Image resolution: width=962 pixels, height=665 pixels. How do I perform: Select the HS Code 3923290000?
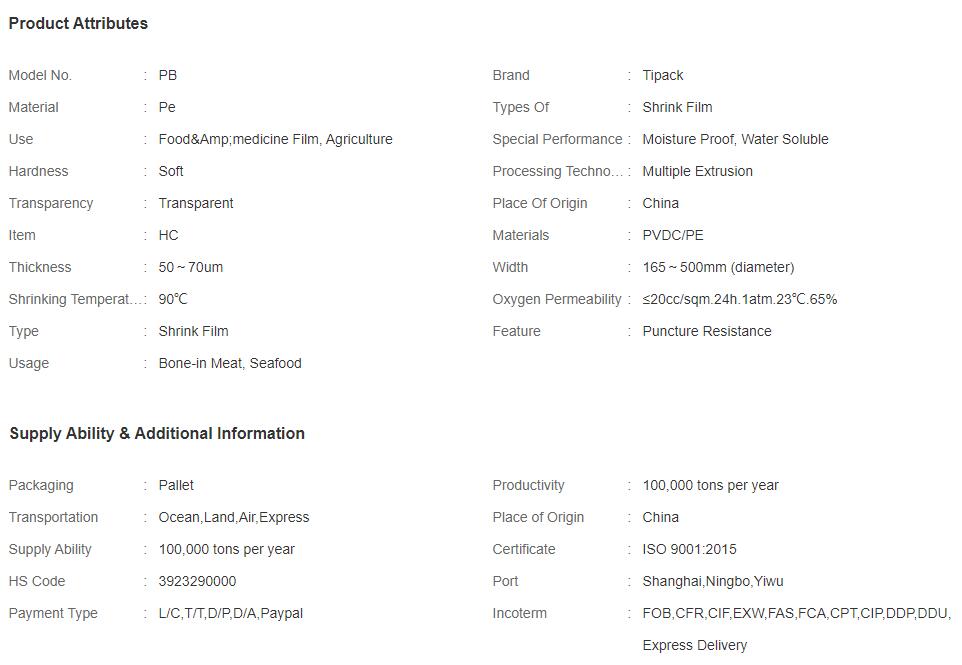click(197, 581)
